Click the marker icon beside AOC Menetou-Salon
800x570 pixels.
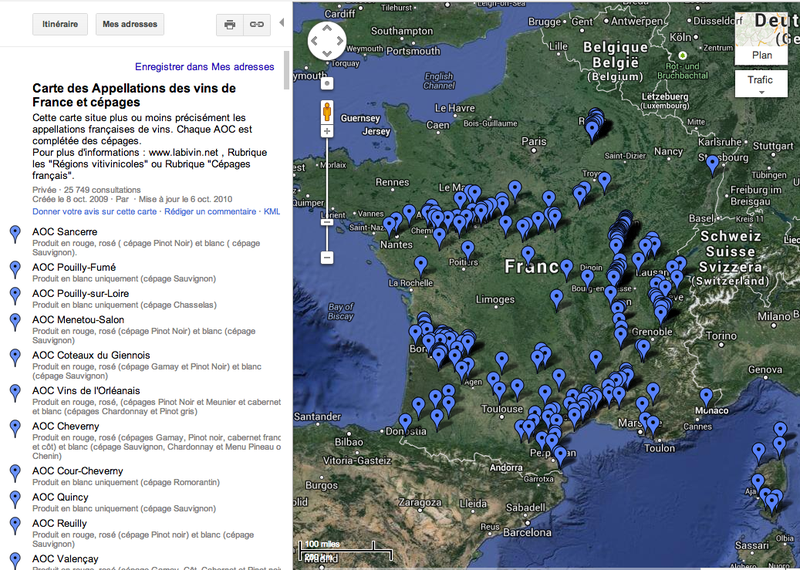coord(15,323)
